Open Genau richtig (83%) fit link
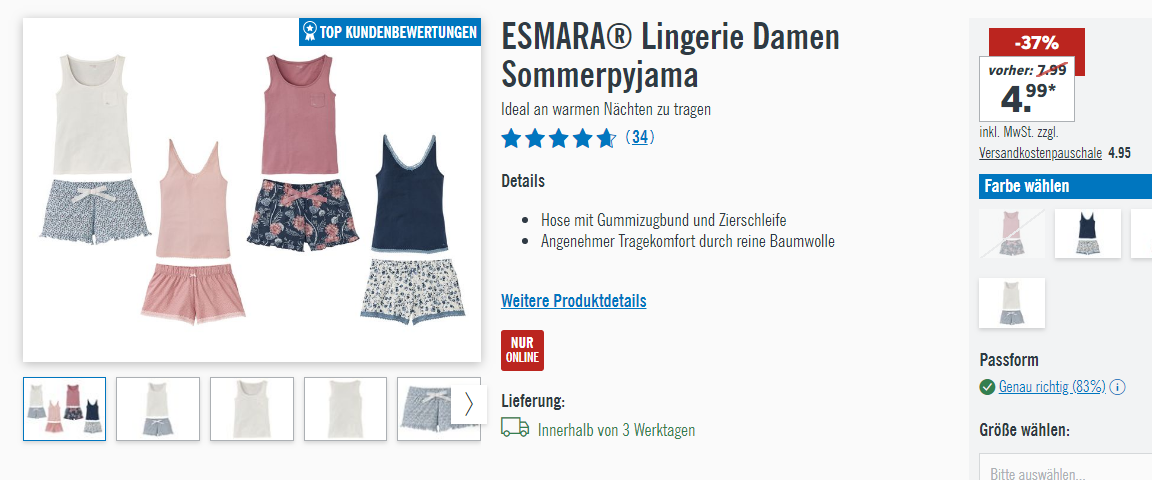Image resolution: width=1152 pixels, height=480 pixels. [1052, 387]
